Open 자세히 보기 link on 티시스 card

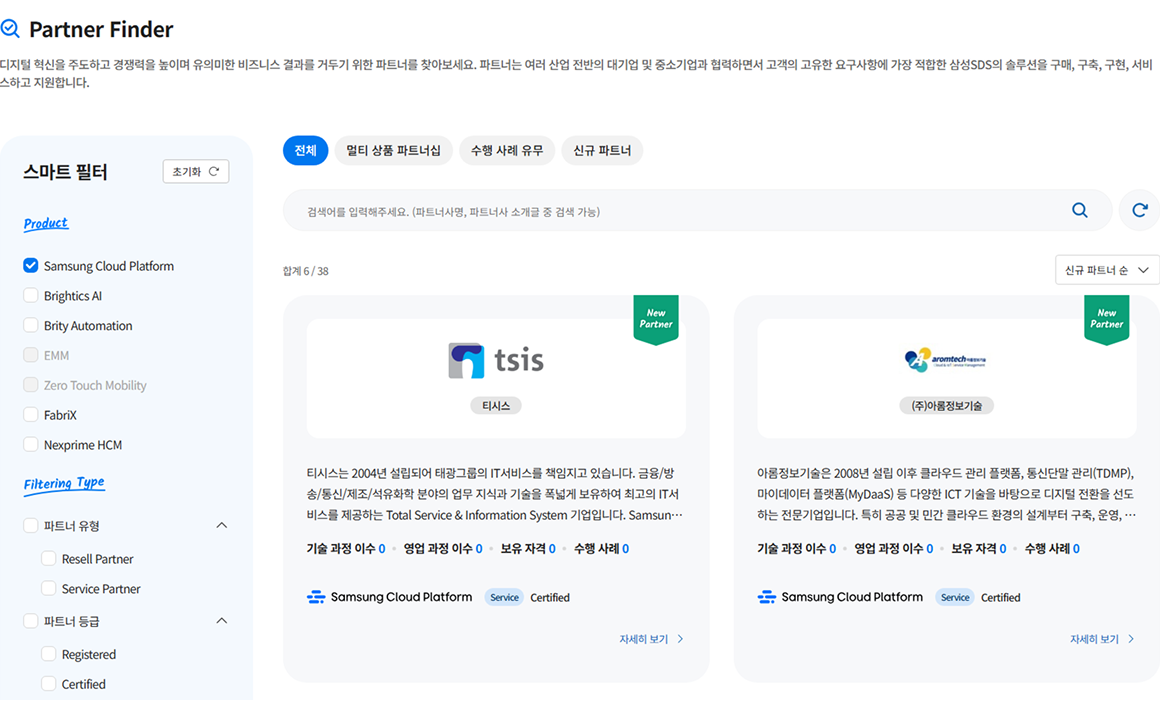tap(651, 639)
